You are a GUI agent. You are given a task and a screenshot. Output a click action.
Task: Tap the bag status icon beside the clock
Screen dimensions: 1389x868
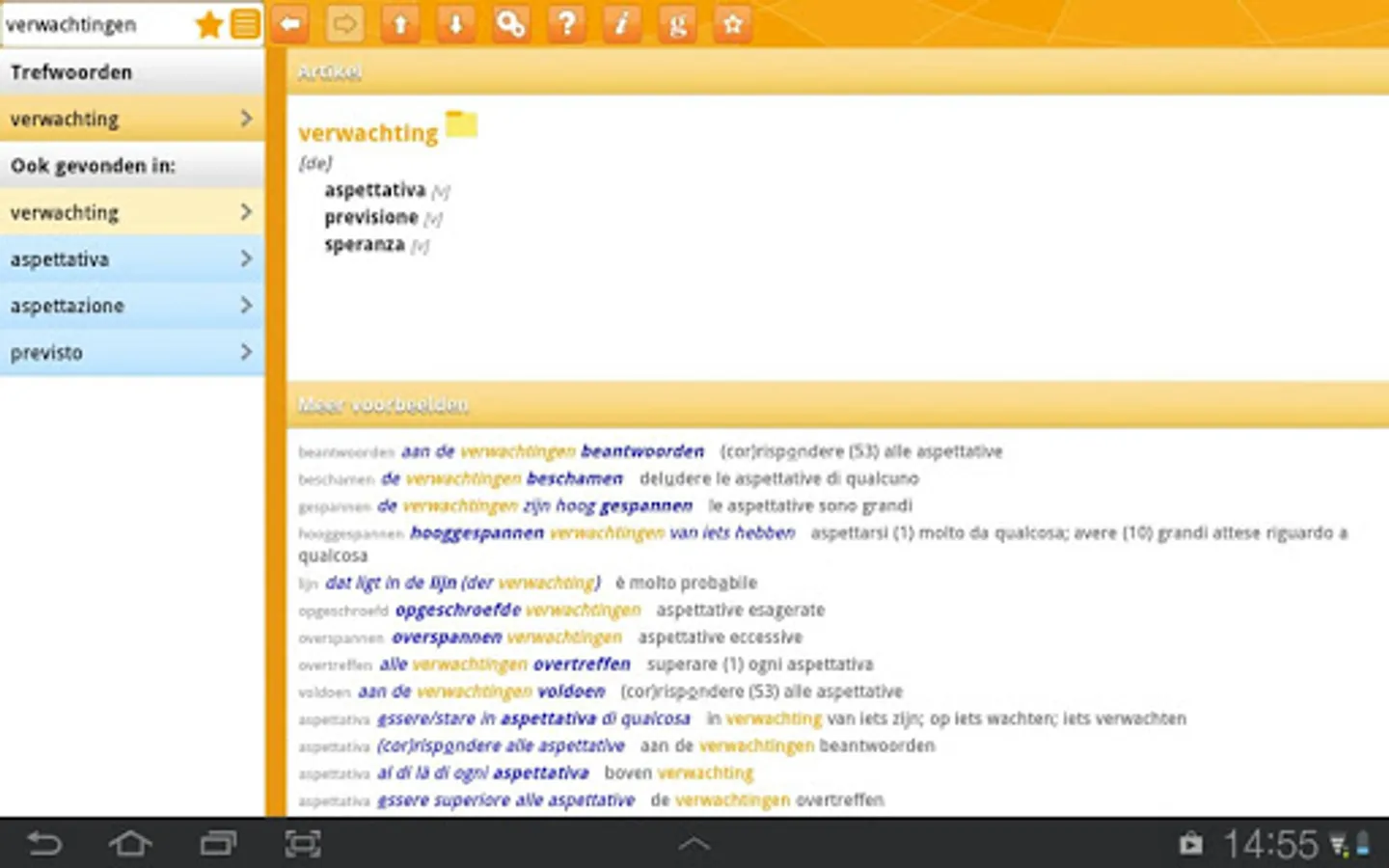[x=1191, y=845]
